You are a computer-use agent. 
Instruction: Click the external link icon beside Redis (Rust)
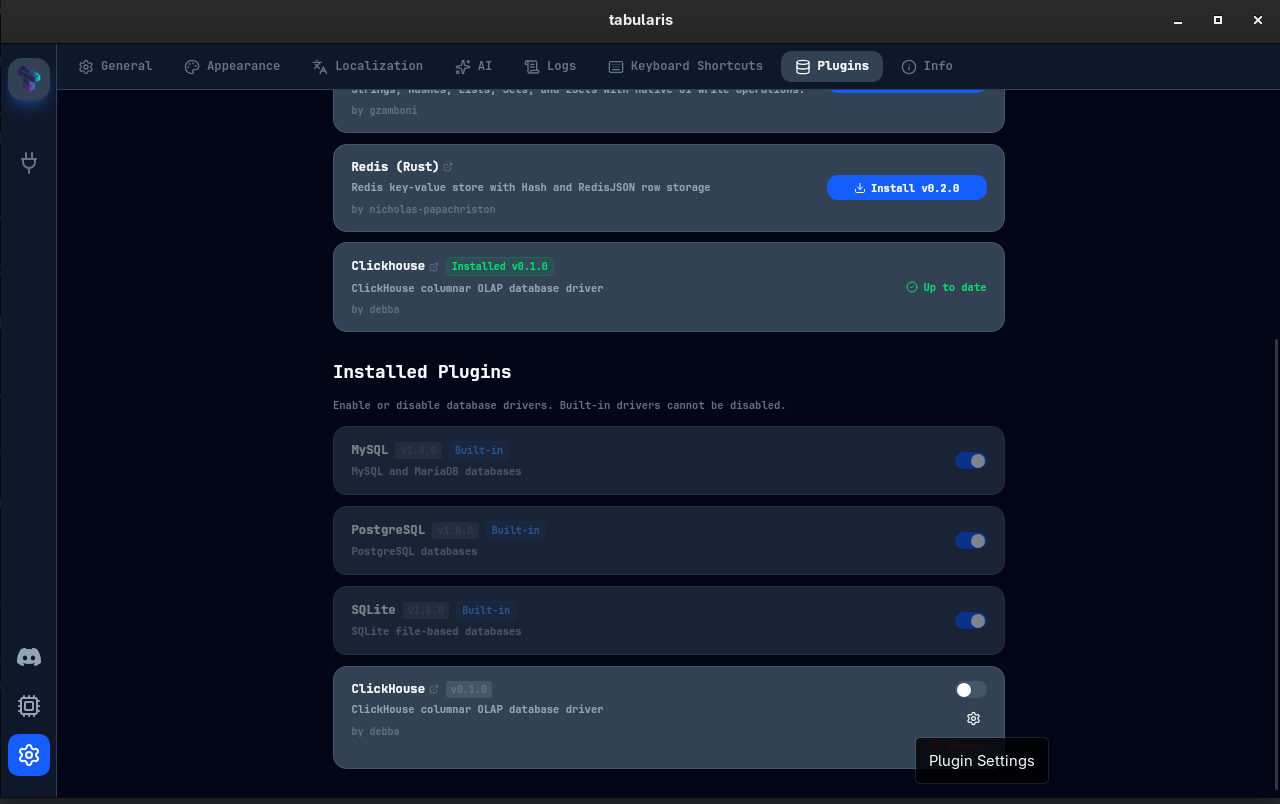(x=448, y=166)
